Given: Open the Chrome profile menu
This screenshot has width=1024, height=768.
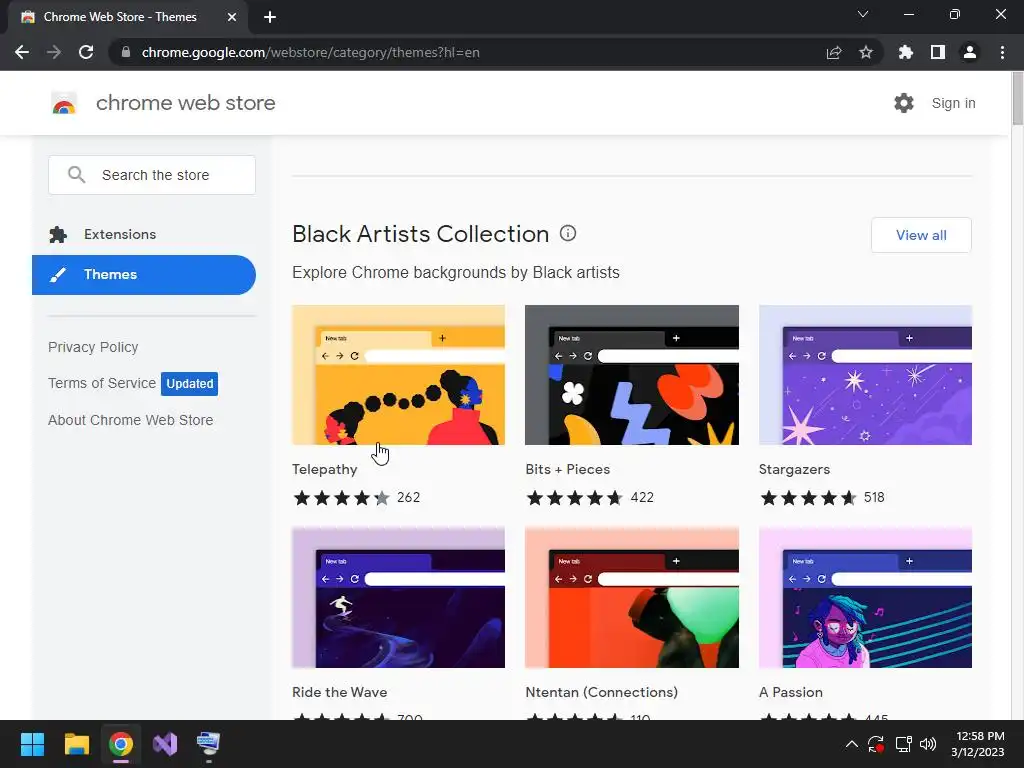Looking at the screenshot, I should (x=970, y=52).
